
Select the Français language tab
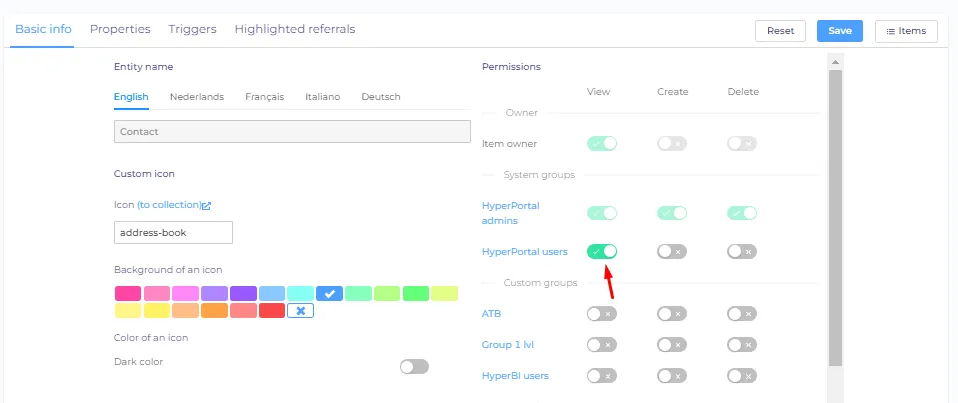[265, 96]
